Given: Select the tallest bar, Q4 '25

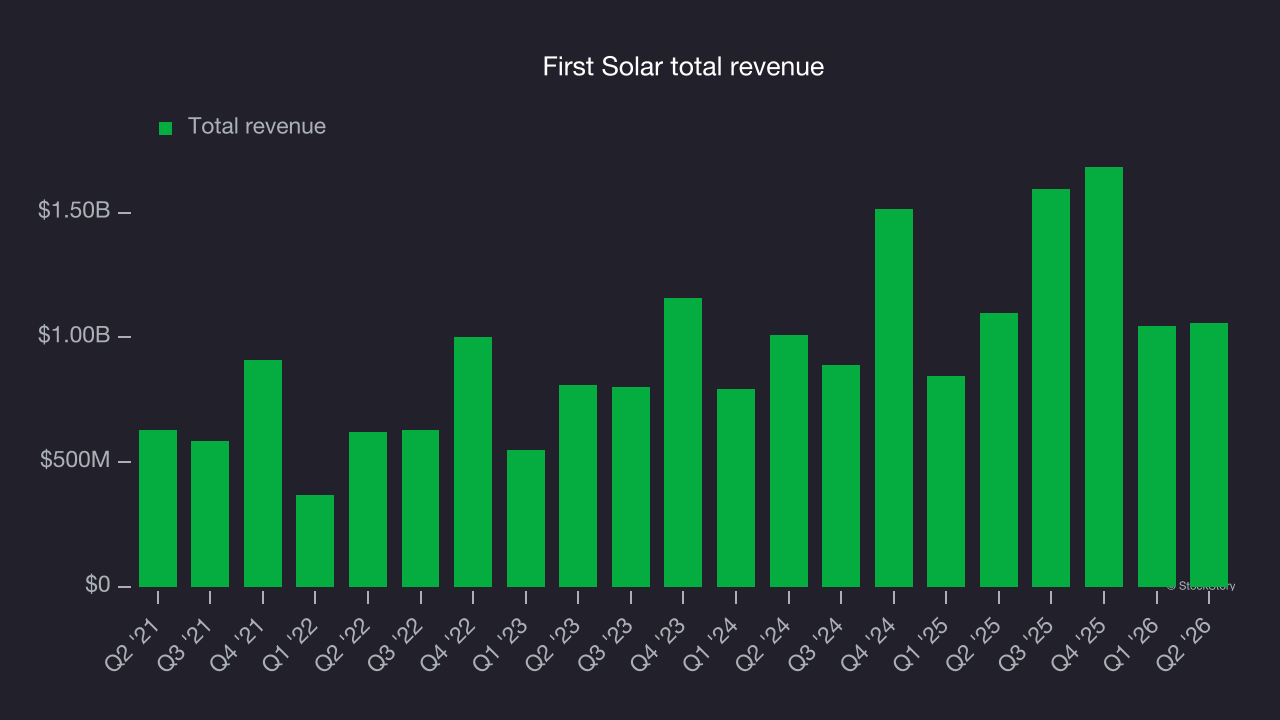Looking at the screenshot, I should pos(1104,377).
